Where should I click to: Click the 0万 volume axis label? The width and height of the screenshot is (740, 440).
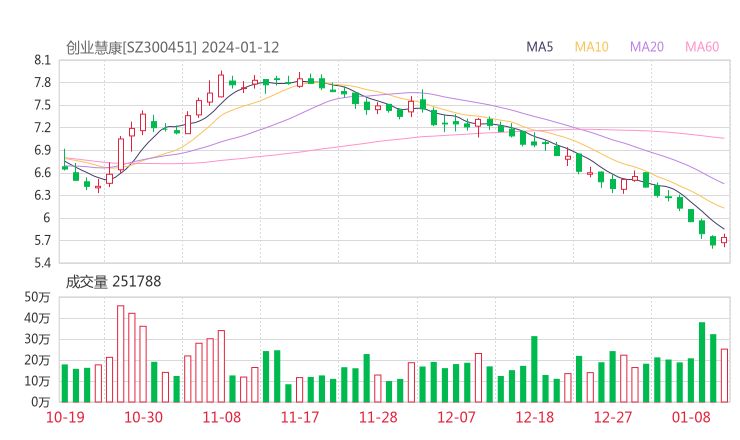pyautogui.click(x=40, y=402)
